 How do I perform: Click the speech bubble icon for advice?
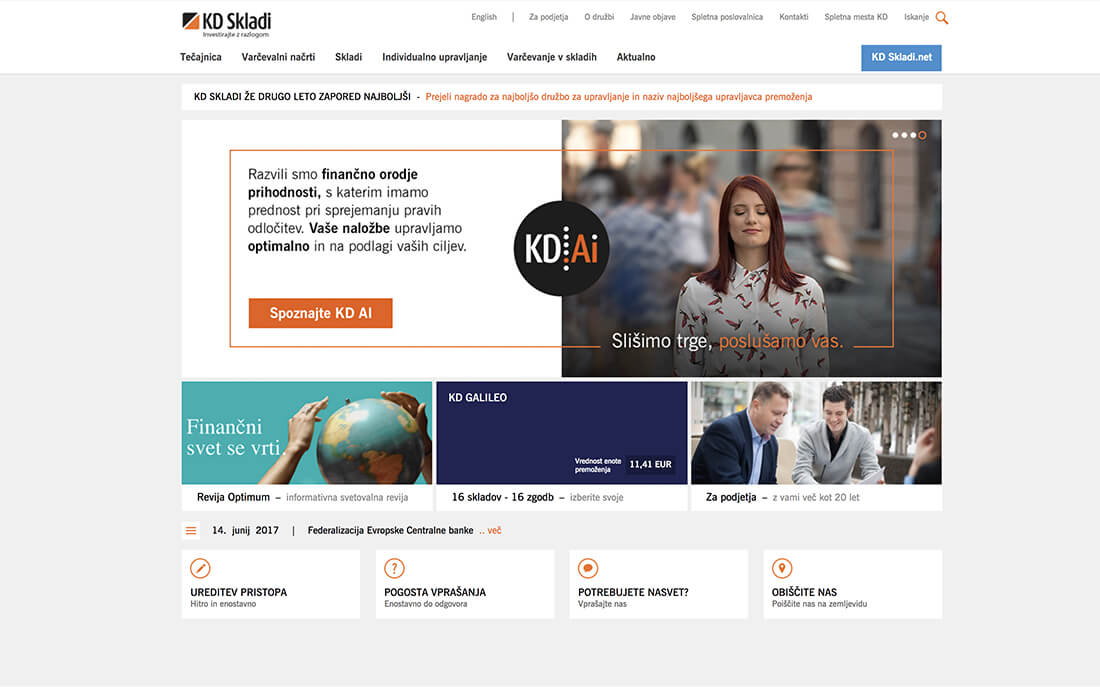[x=588, y=568]
